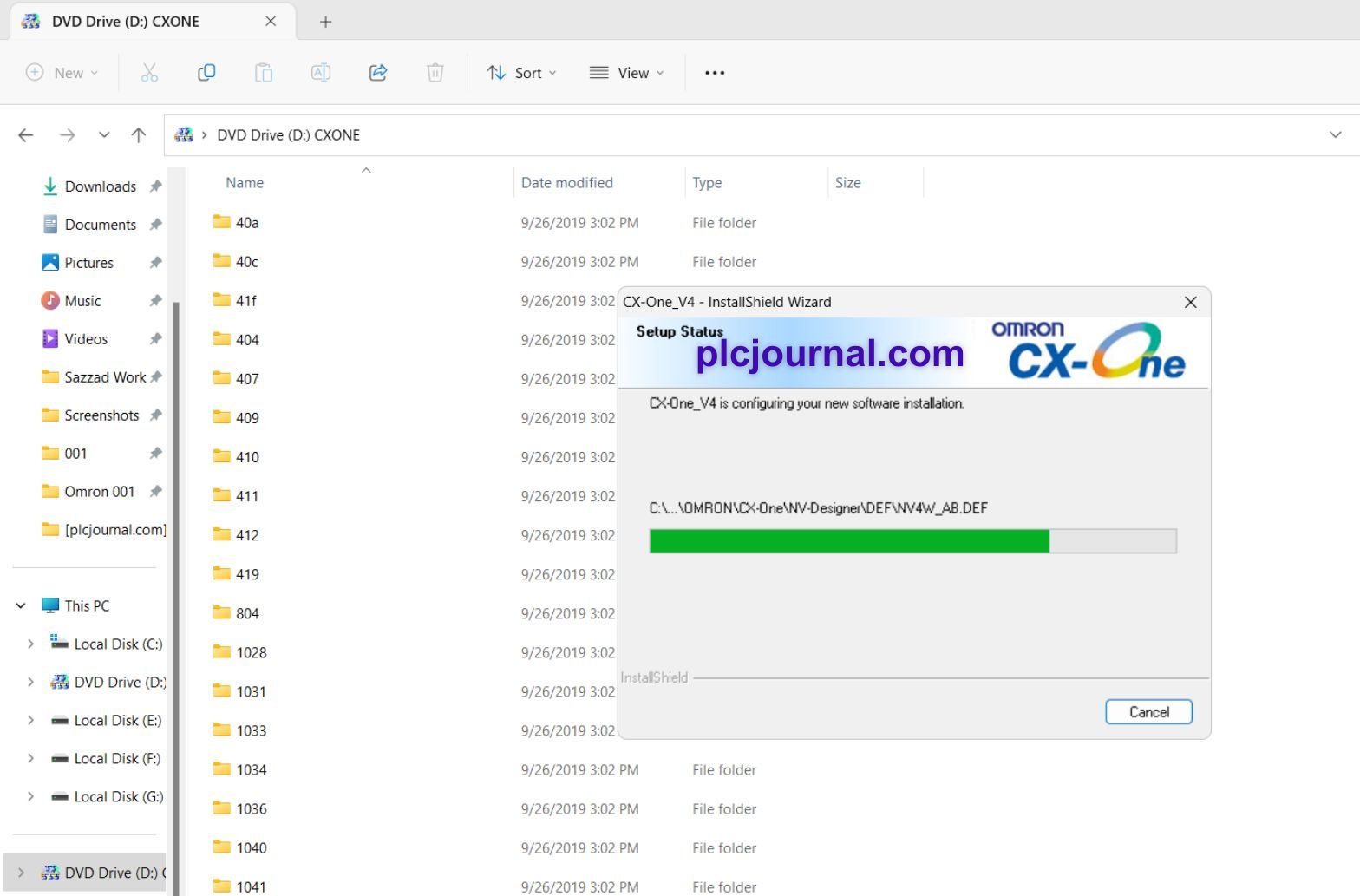Select folder 410 in file list

pos(247,457)
